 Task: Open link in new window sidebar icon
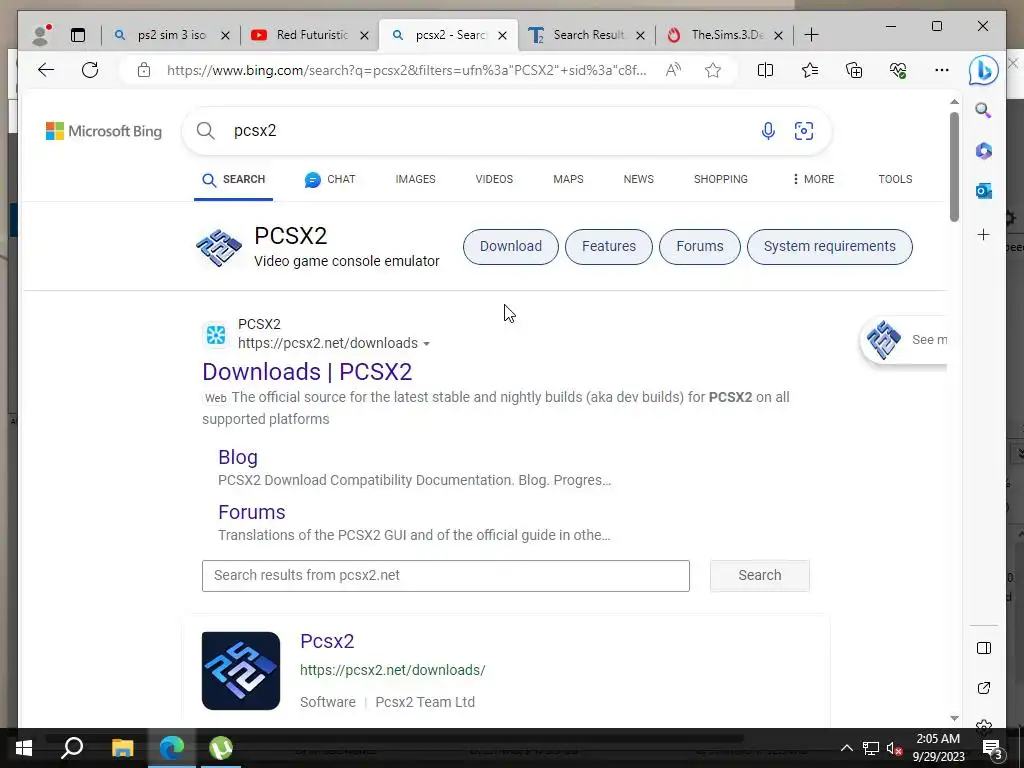coord(984,688)
